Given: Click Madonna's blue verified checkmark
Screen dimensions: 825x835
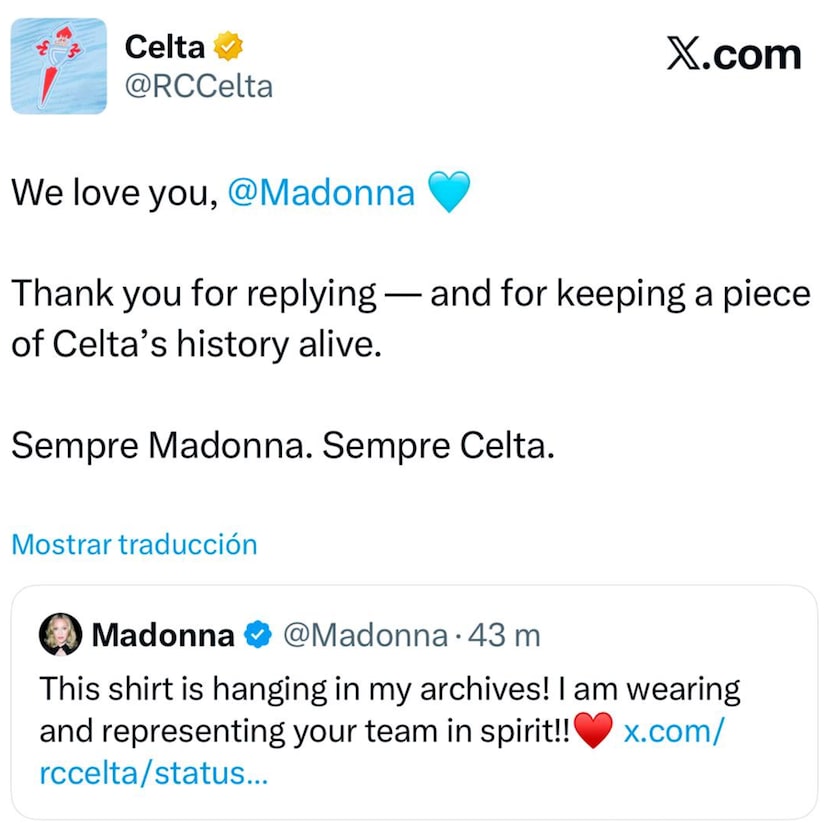Looking at the screenshot, I should [258, 635].
